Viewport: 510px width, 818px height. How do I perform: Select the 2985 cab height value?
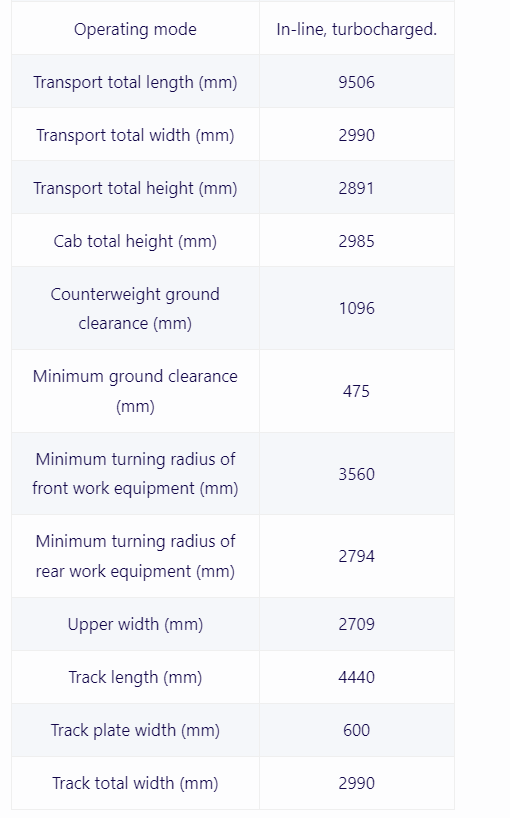point(357,241)
